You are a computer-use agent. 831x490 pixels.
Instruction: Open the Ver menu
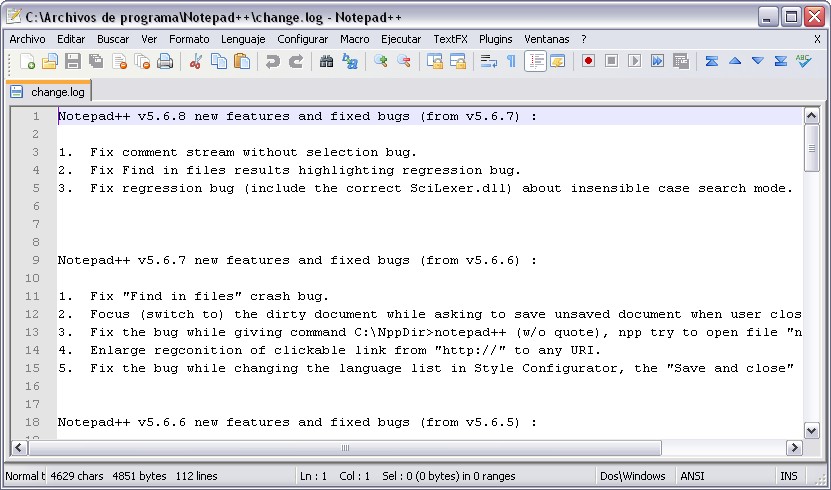[x=149, y=39]
